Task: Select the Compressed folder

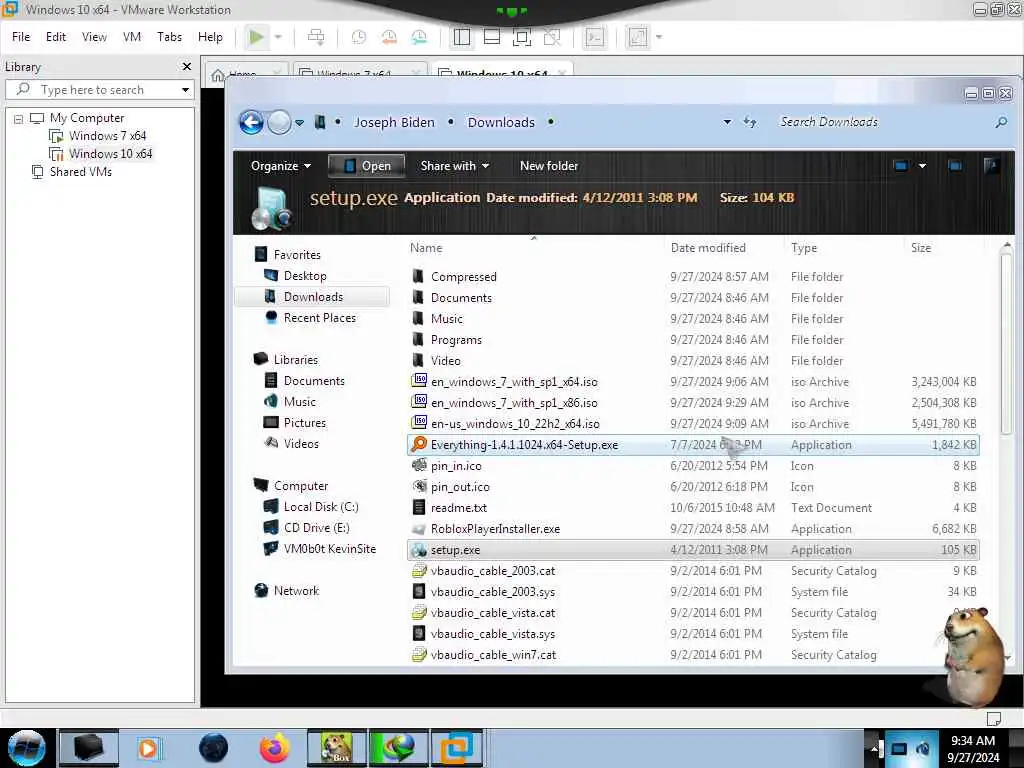Action: pos(693,277)
